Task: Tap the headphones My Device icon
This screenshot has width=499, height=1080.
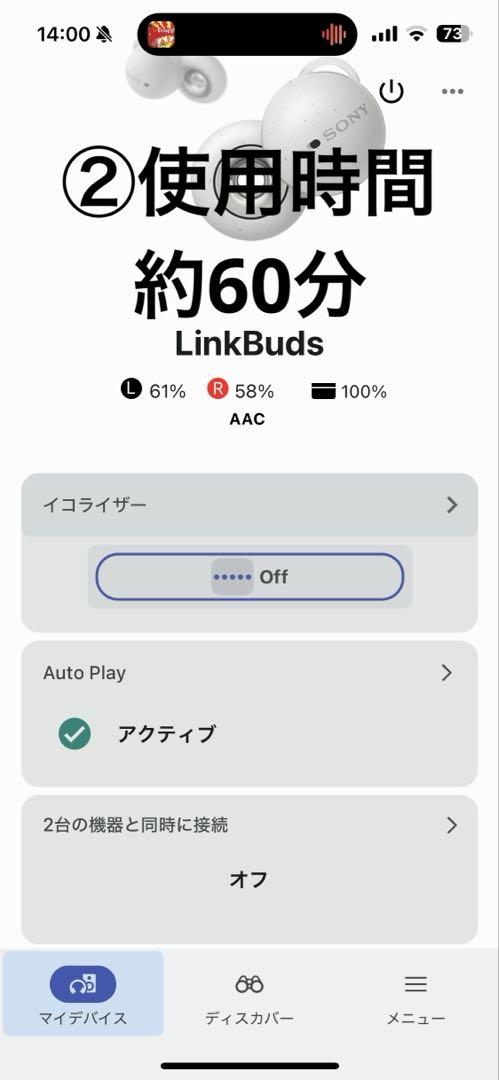Action: pos(83,984)
